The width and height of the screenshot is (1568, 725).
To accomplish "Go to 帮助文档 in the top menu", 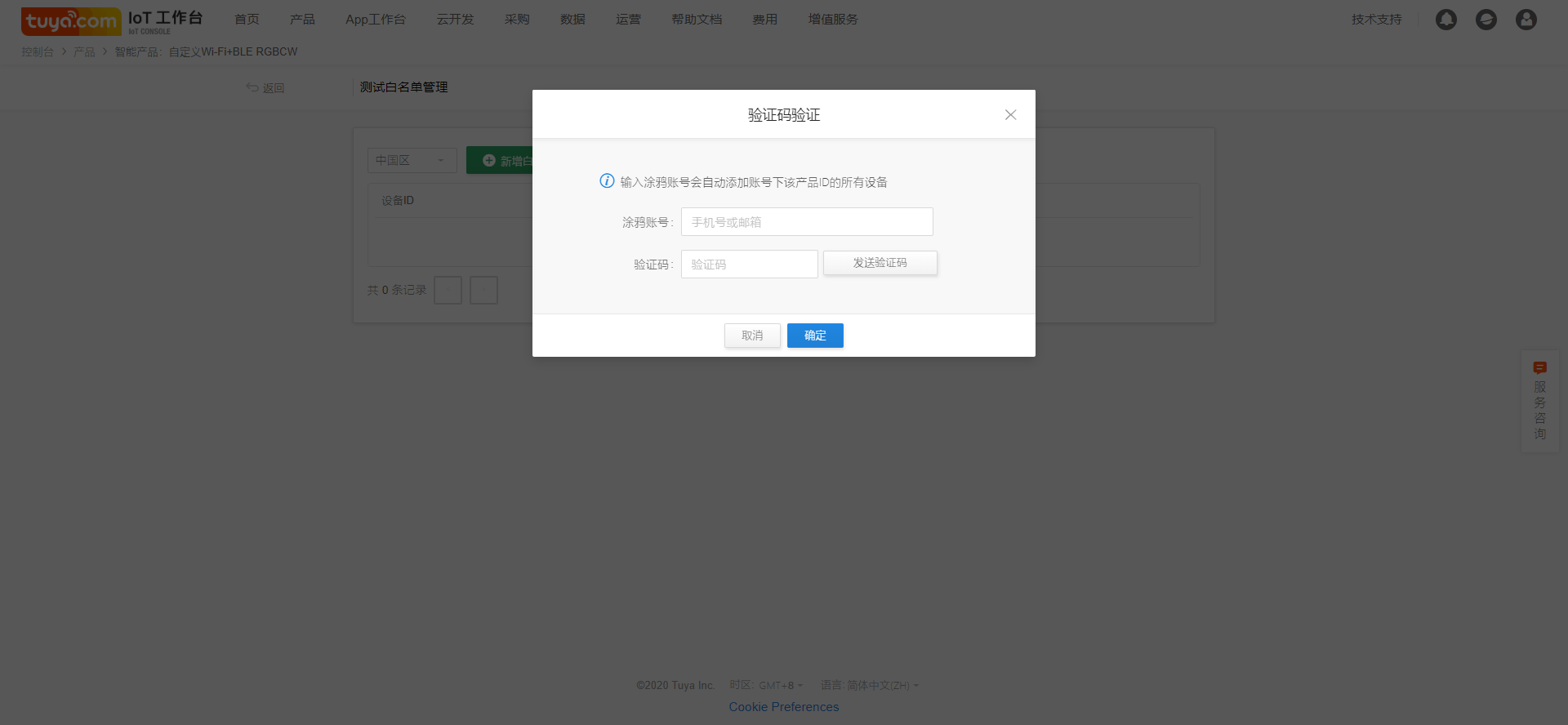I will [697, 20].
